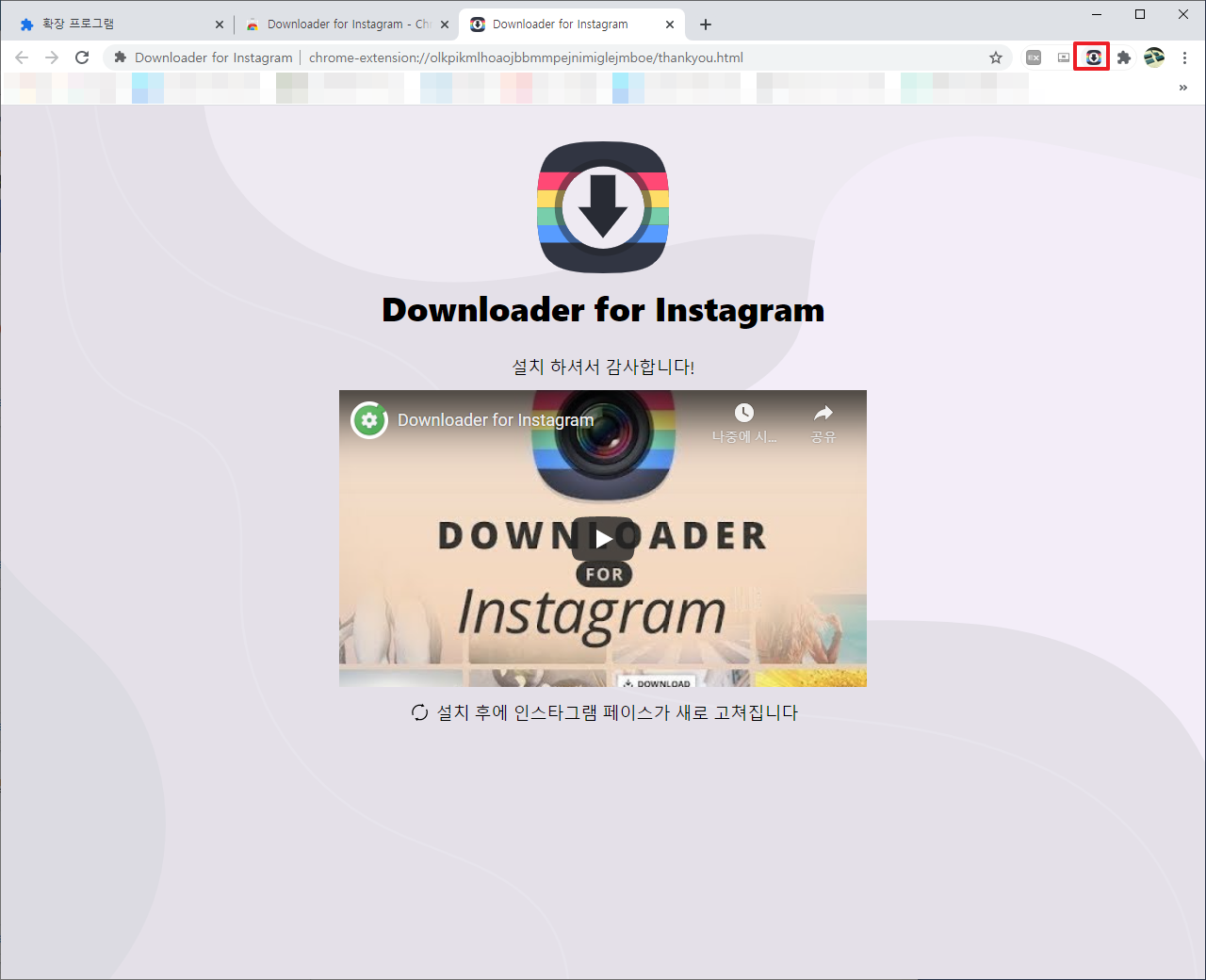This screenshot has height=980, width=1206.
Task: Play the Downloader for Instagram video
Action: tap(603, 538)
